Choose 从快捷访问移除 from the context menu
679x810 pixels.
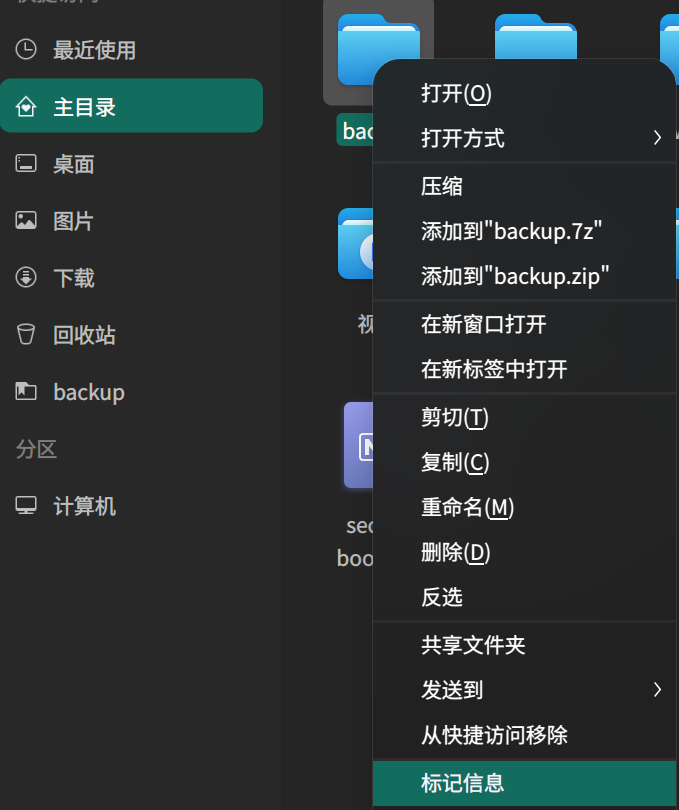[524, 735]
